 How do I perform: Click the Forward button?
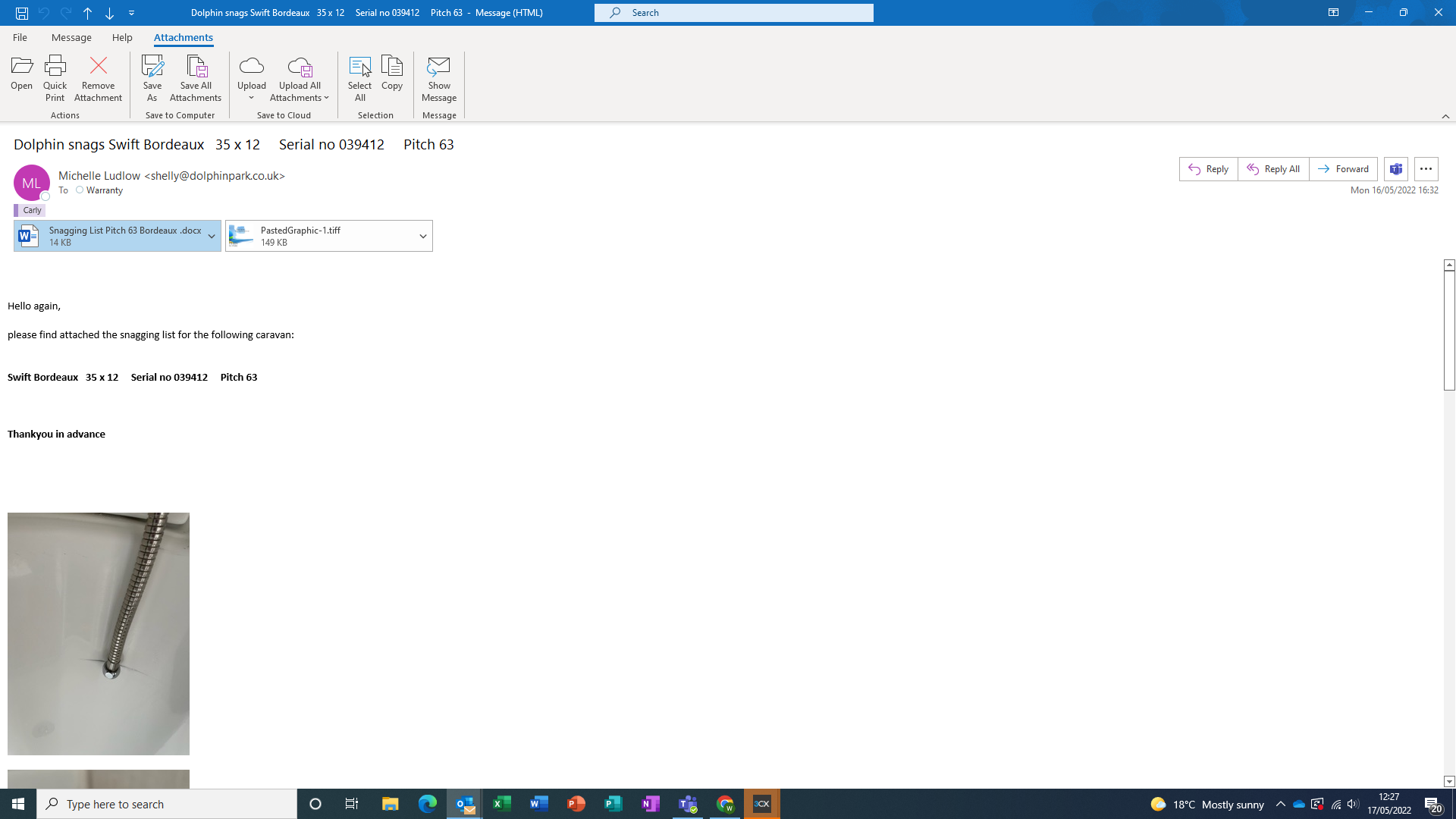(1343, 169)
